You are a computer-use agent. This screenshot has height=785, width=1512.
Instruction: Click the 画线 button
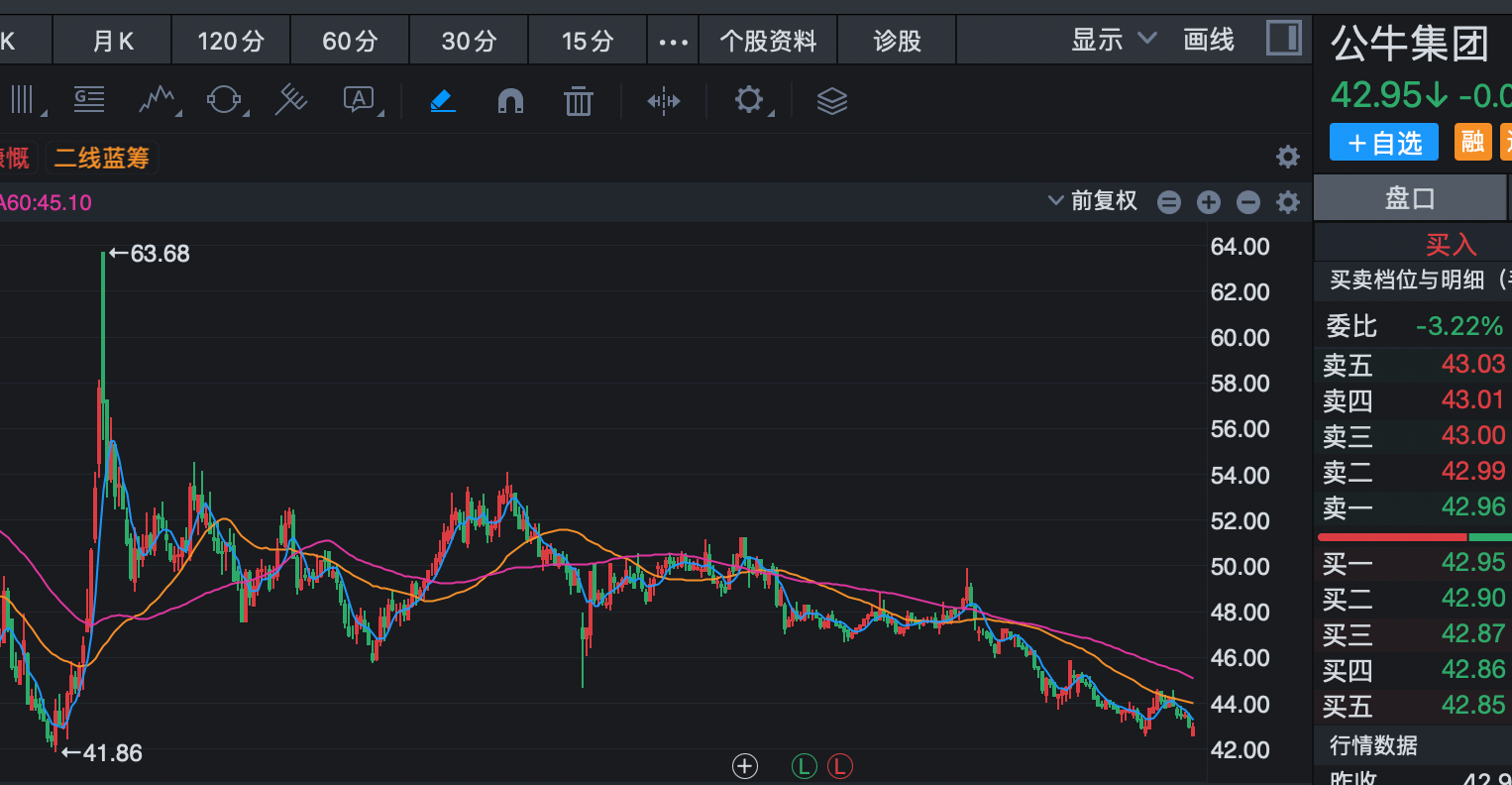coord(1209,40)
